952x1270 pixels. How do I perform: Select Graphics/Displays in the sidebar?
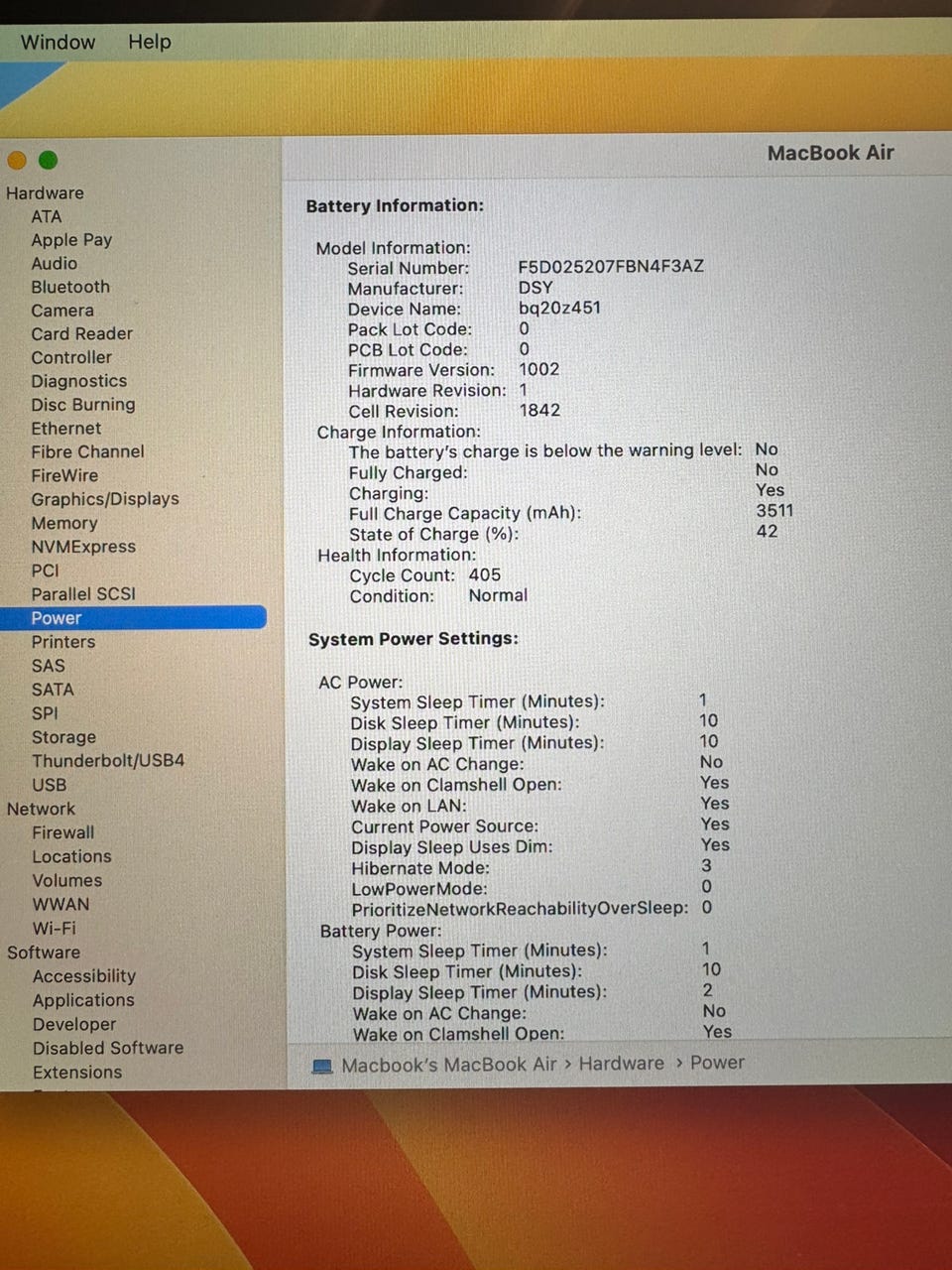(105, 499)
